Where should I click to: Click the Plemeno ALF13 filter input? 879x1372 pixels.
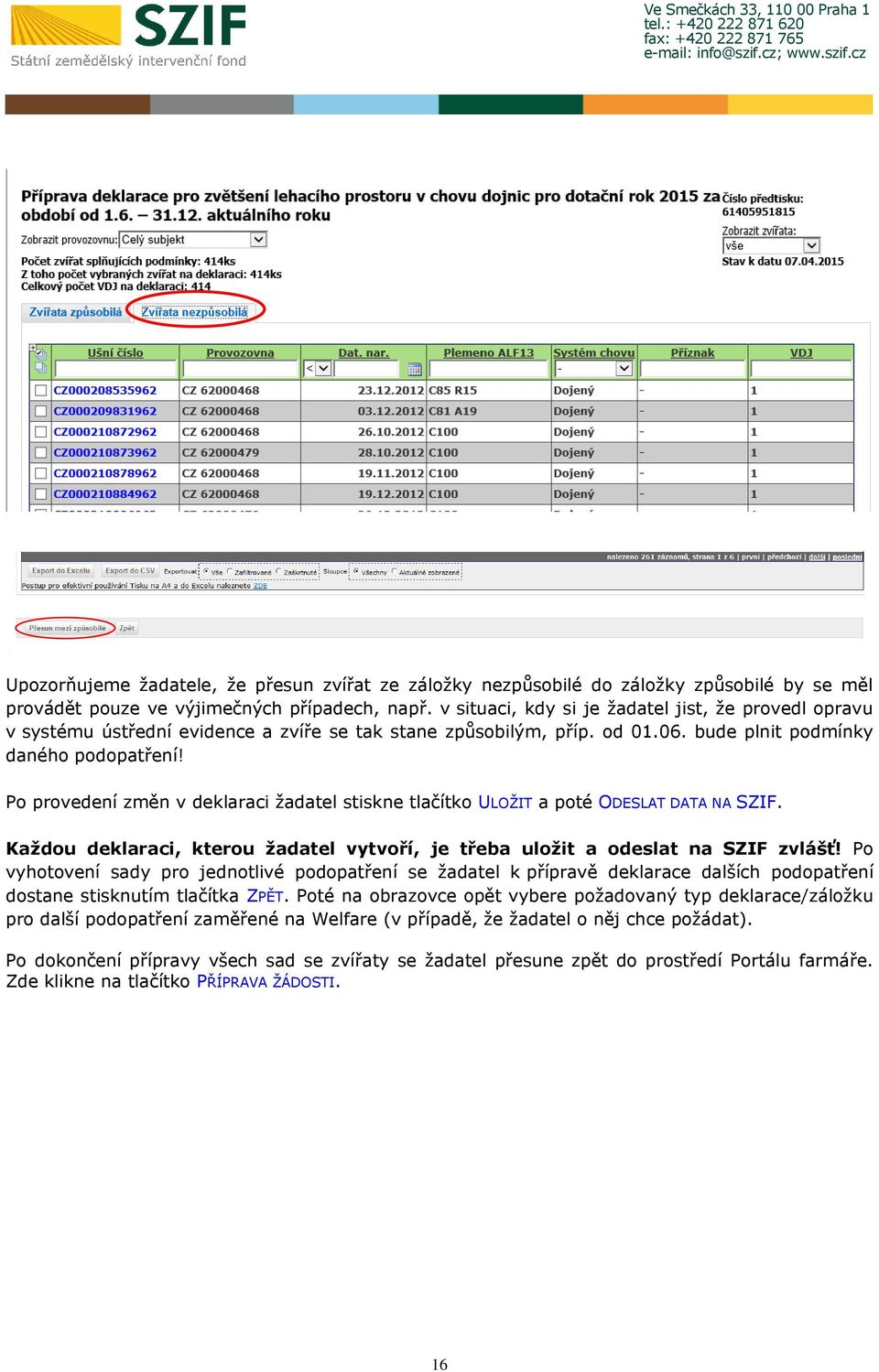point(488,369)
